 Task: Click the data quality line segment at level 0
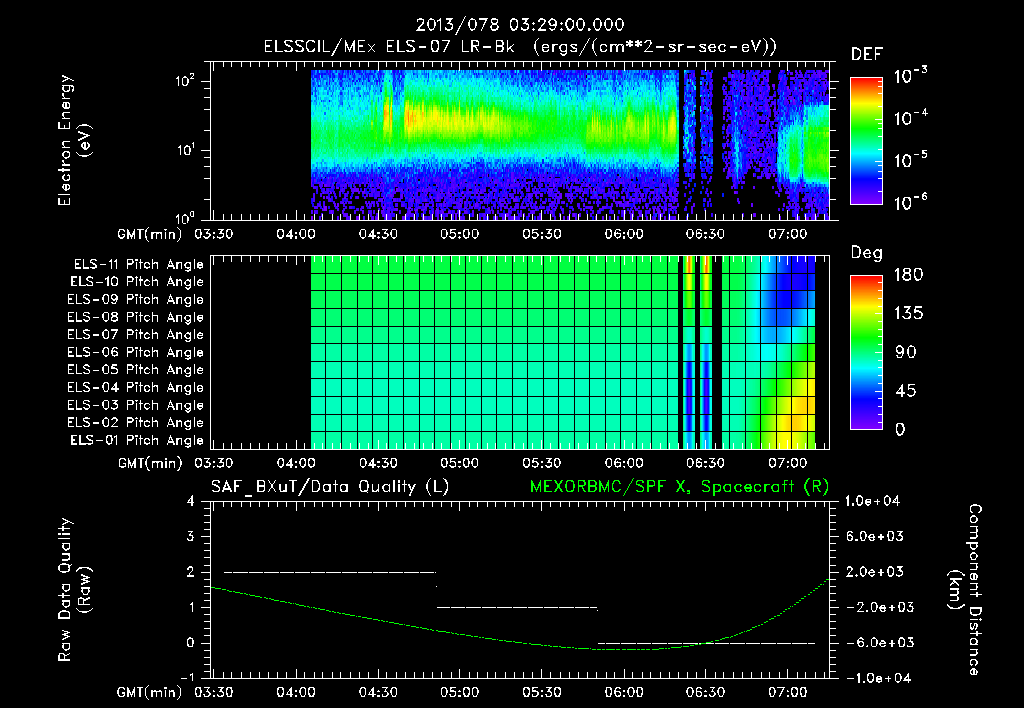707,643
